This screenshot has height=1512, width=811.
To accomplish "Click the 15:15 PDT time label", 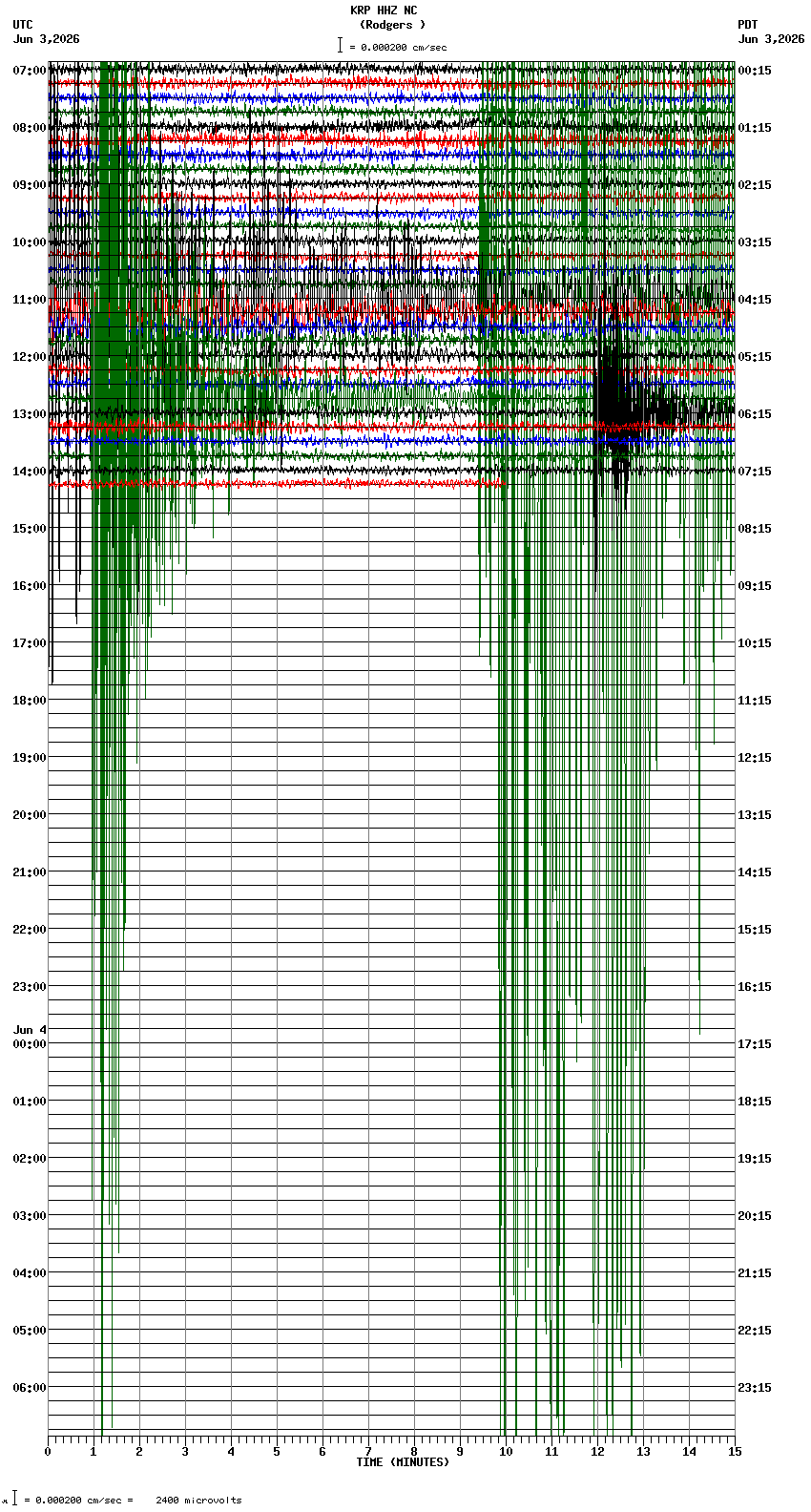I will click(755, 930).
